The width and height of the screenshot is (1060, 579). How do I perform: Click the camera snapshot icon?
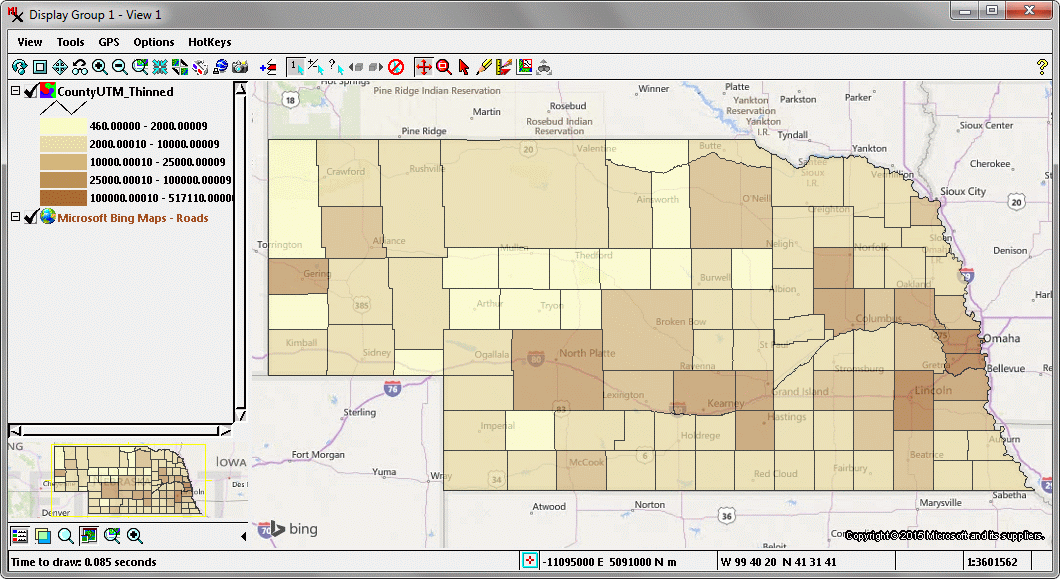click(x=240, y=67)
